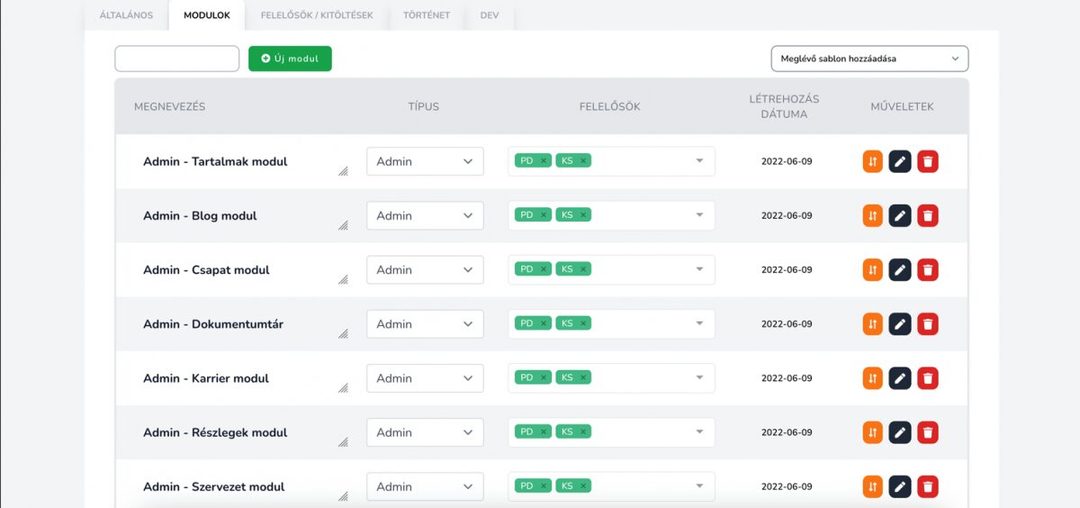Screen dimensions: 1080x508
Task: Open the DEV tab
Action: 490,15
